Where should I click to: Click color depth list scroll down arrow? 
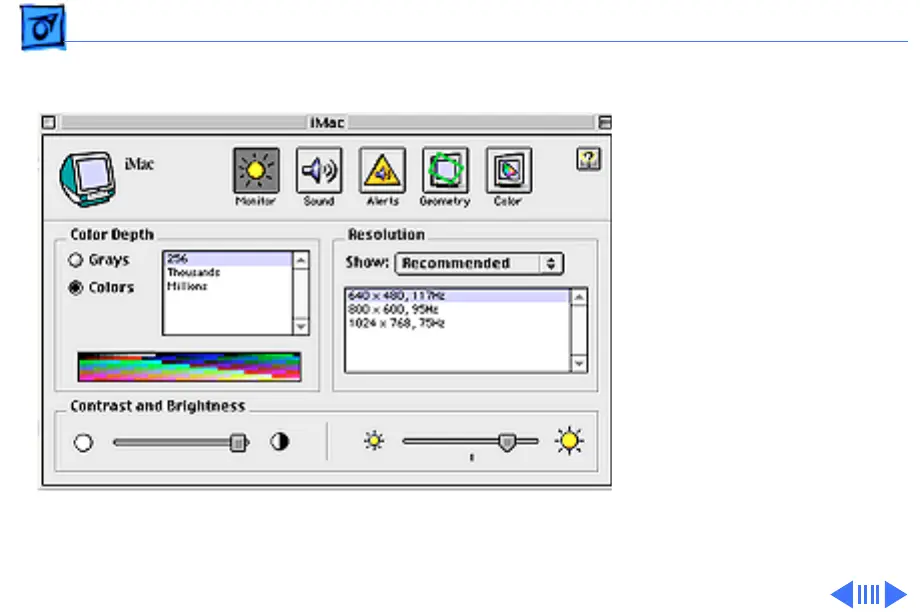click(x=300, y=327)
